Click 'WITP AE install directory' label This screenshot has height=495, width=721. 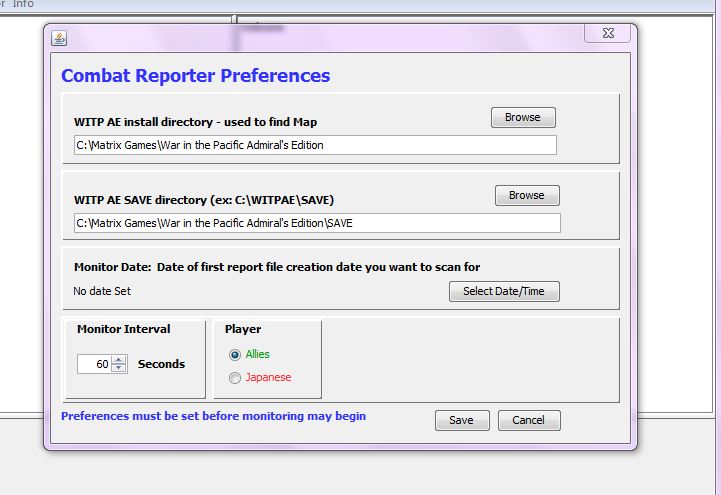195,122
